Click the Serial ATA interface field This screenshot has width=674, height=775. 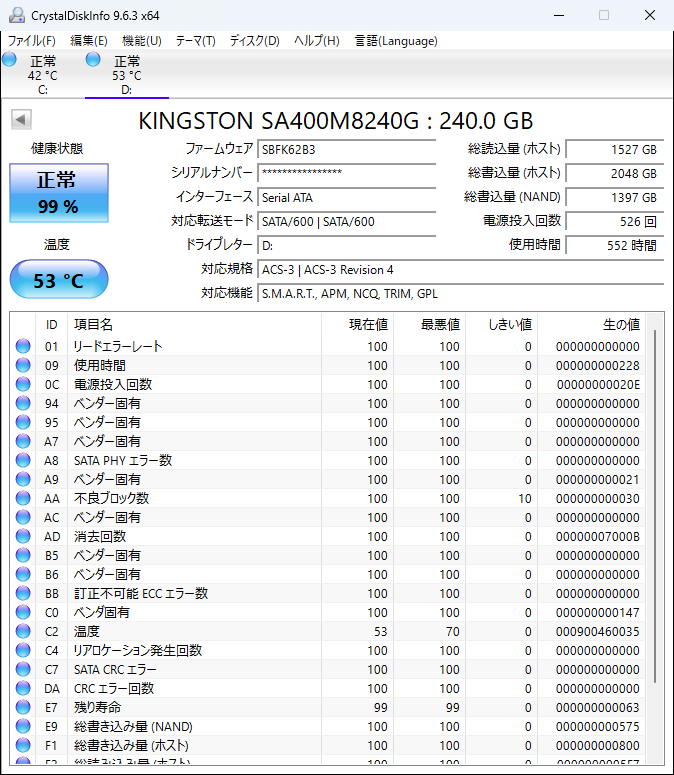pos(346,197)
